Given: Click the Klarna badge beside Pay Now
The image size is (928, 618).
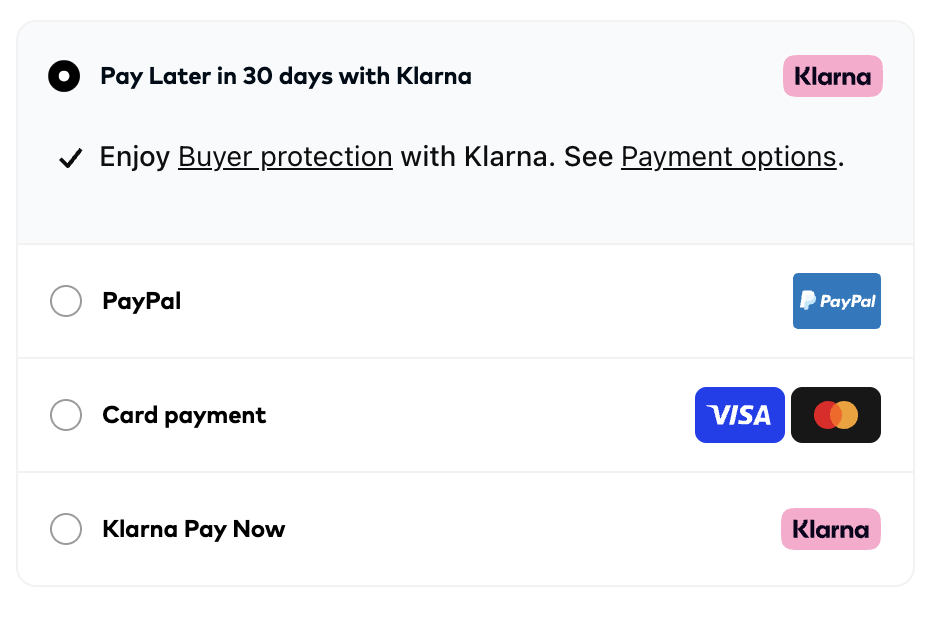Looking at the screenshot, I should pos(830,529).
